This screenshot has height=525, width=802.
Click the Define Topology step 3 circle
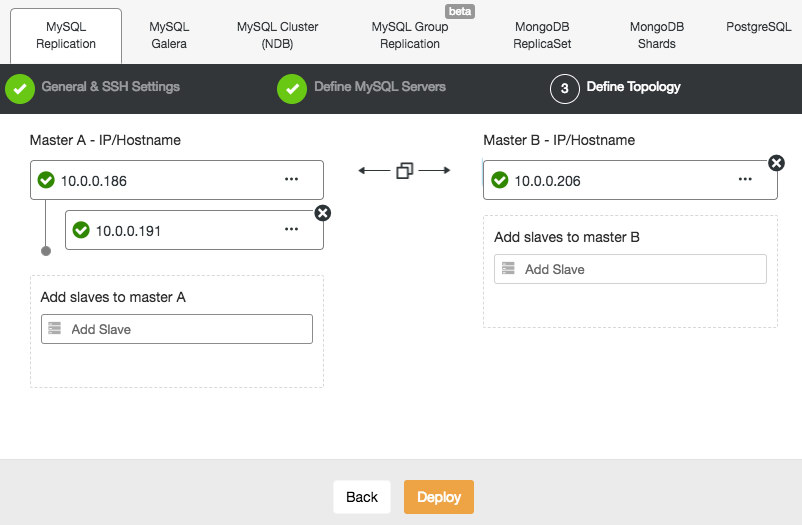pyautogui.click(x=565, y=89)
